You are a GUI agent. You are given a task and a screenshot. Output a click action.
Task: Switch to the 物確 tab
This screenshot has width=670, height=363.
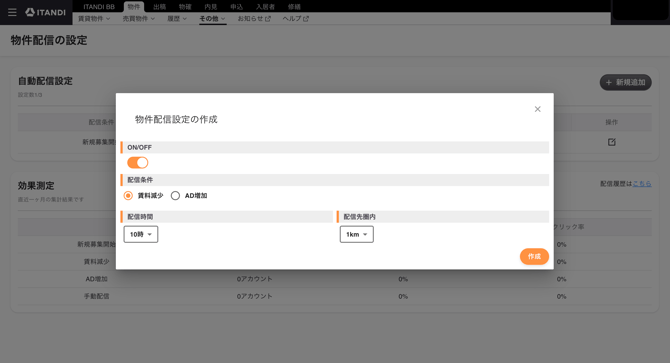pyautogui.click(x=185, y=7)
